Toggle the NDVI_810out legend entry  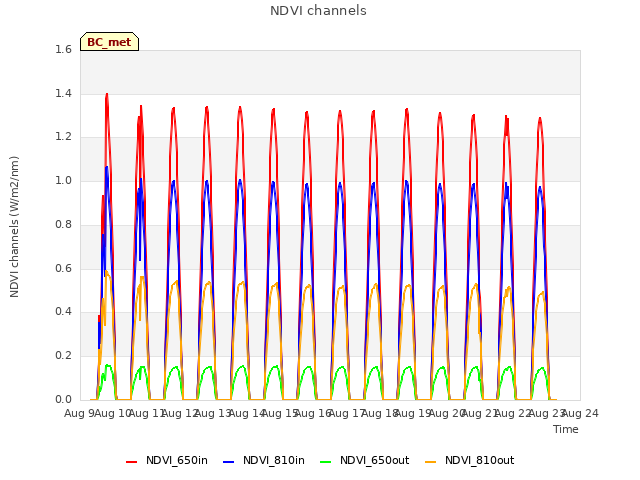[469, 461]
